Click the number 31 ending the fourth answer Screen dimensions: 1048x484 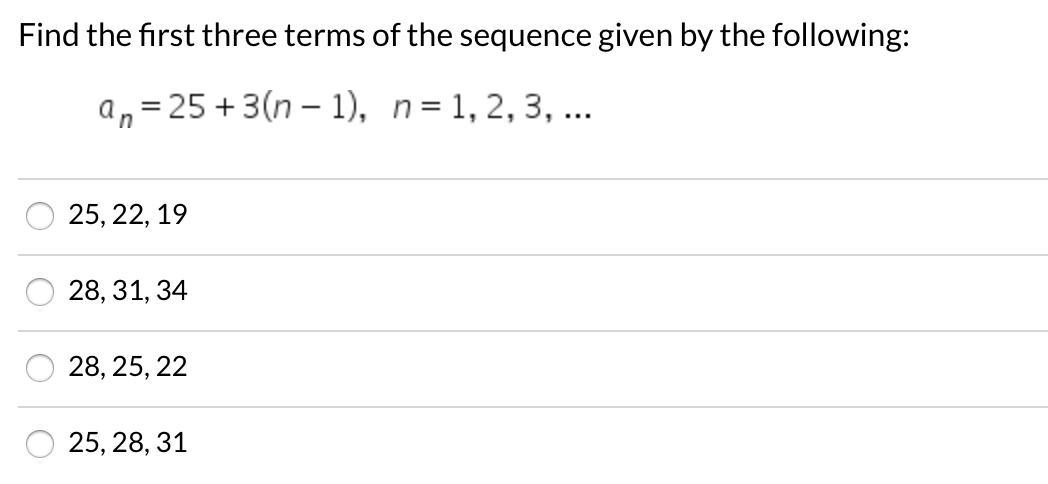172,443
